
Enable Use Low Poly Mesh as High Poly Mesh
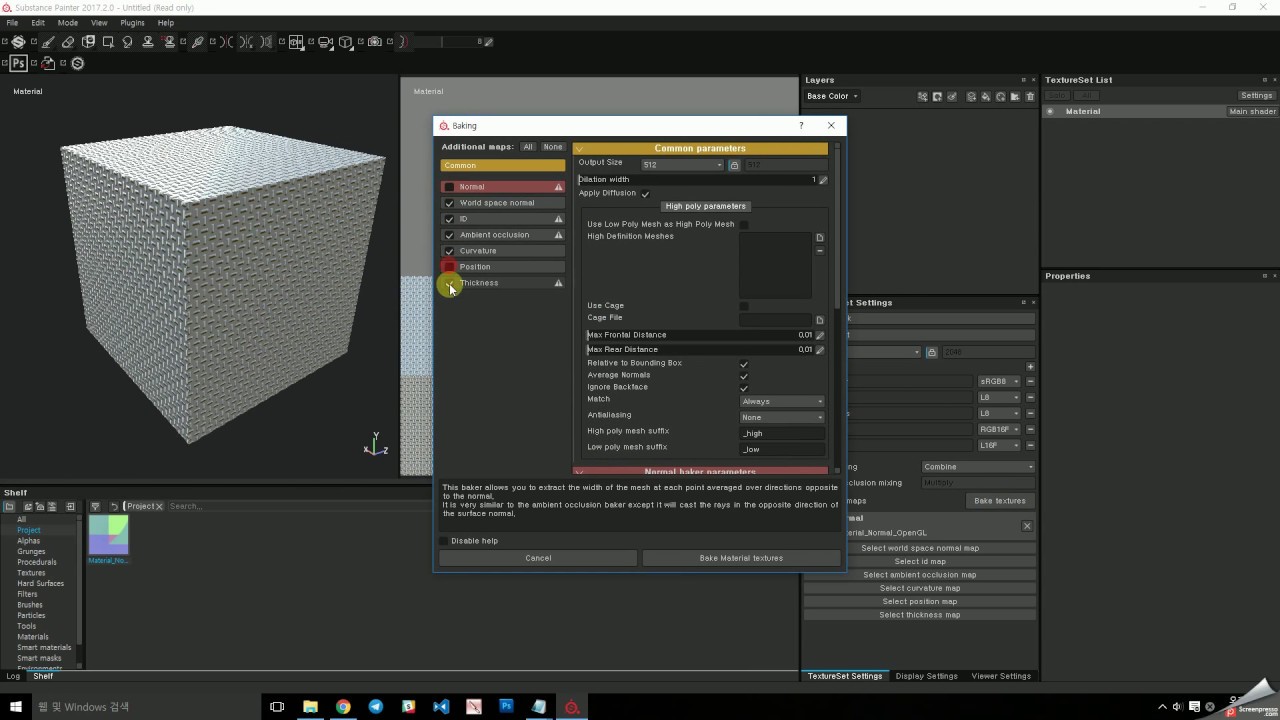pos(743,225)
